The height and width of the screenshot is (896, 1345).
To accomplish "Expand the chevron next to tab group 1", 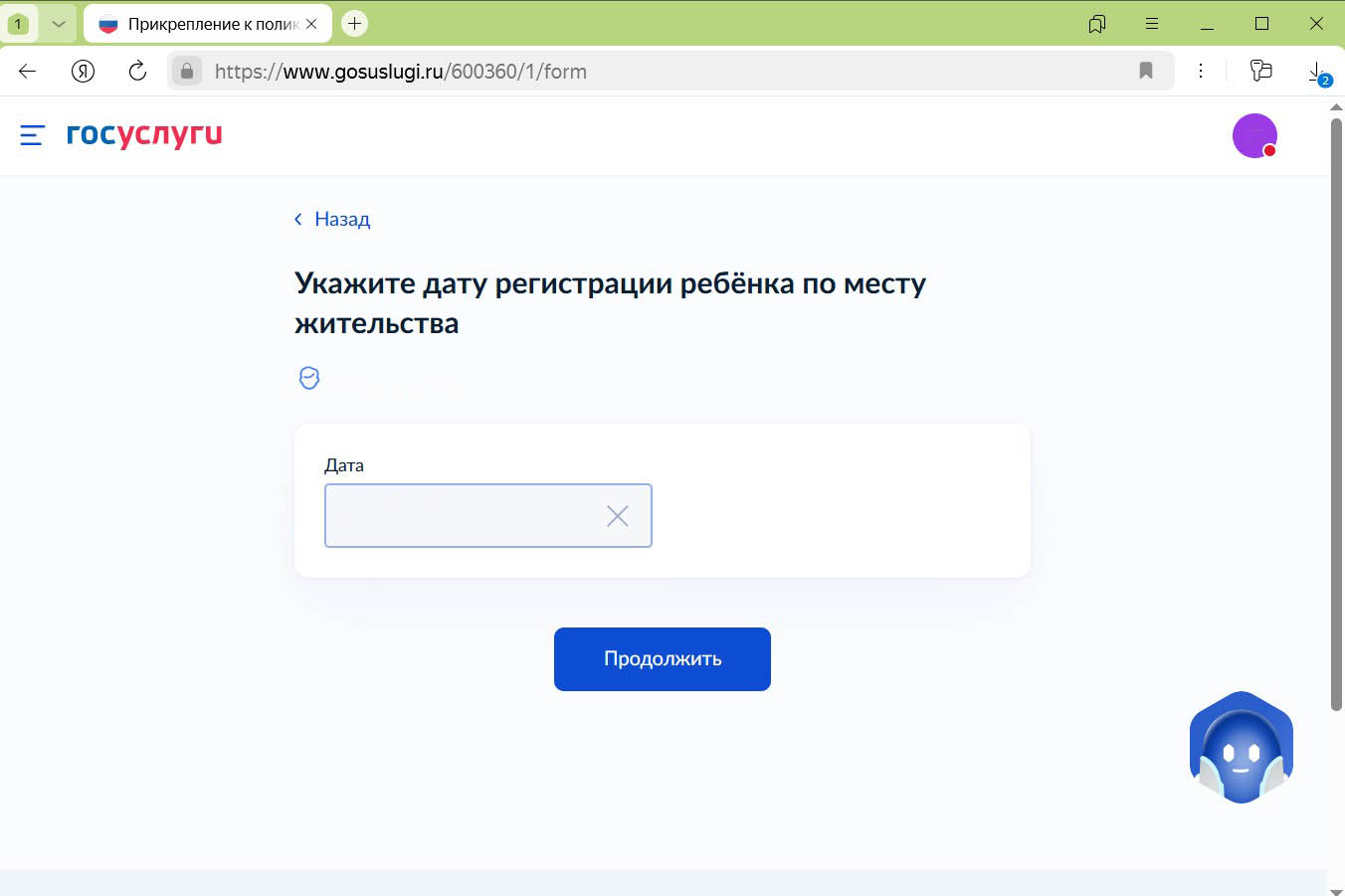I will pos(57,22).
